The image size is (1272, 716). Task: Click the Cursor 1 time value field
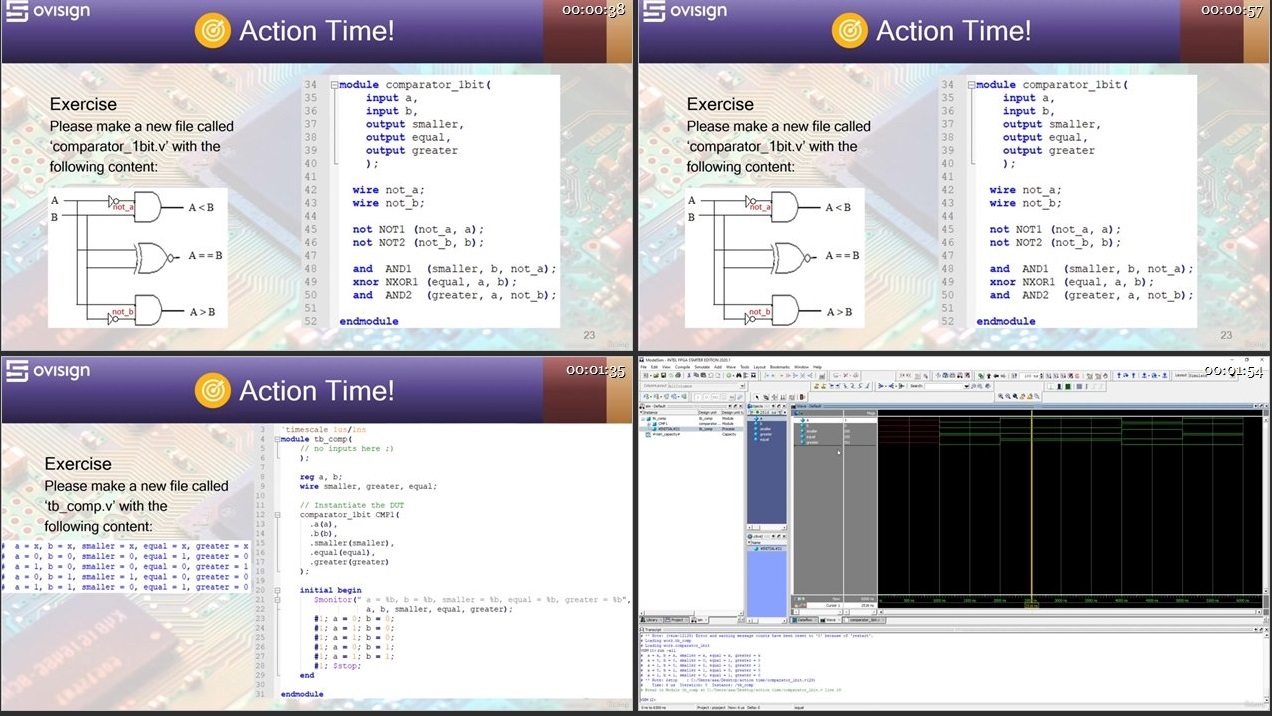tap(862, 606)
